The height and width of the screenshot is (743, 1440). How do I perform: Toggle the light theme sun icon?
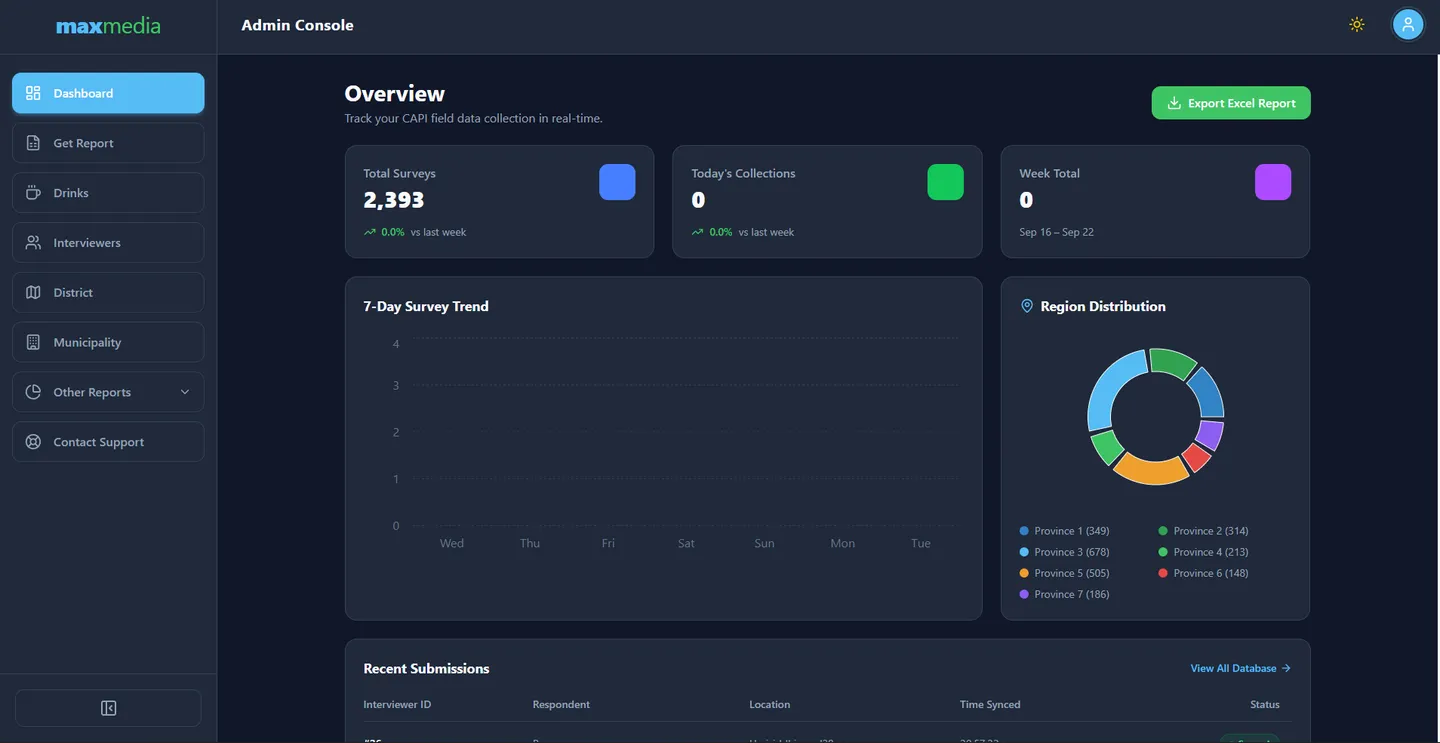[x=1357, y=25]
